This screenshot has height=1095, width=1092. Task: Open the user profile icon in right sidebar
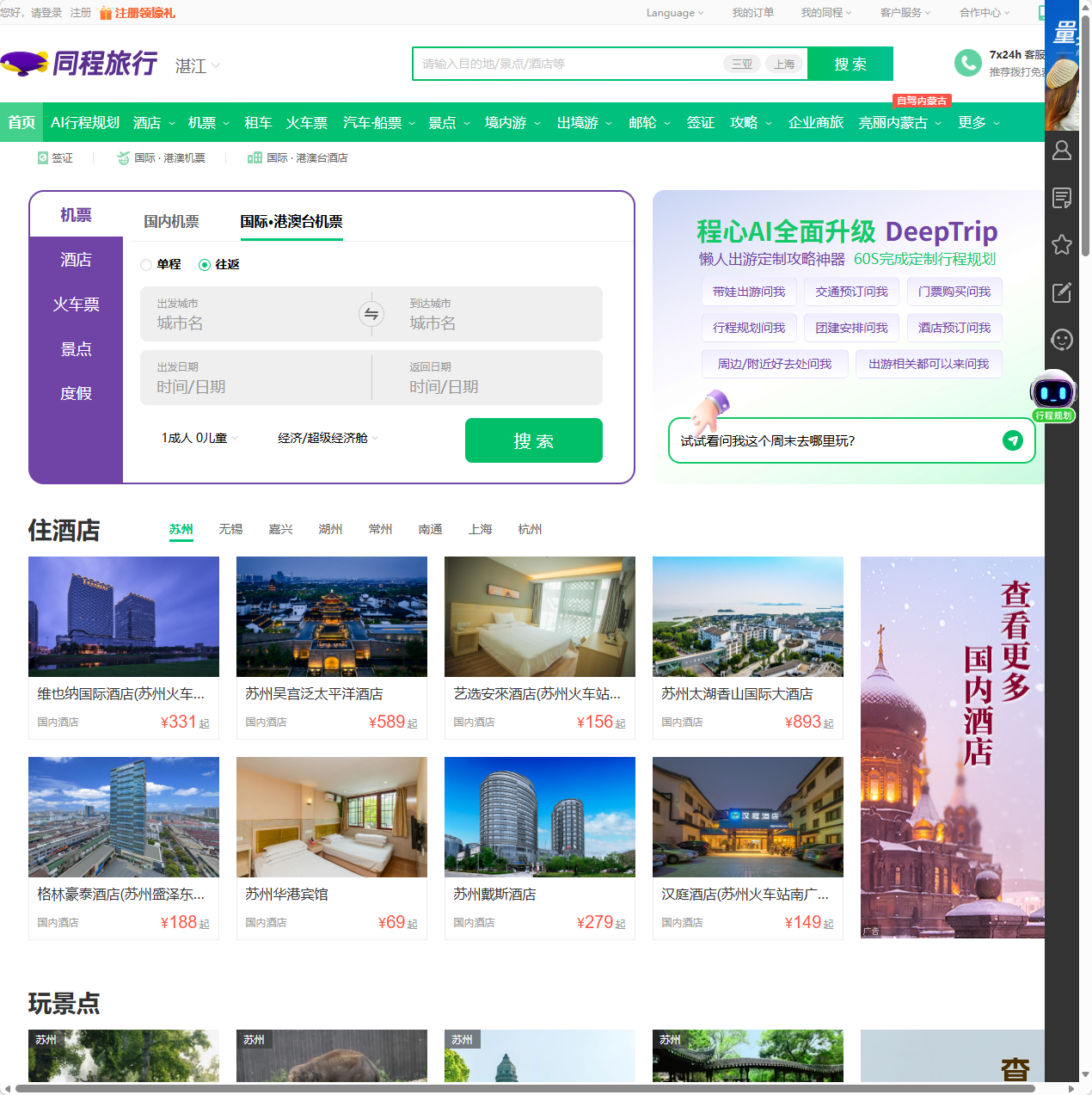coord(1061,150)
